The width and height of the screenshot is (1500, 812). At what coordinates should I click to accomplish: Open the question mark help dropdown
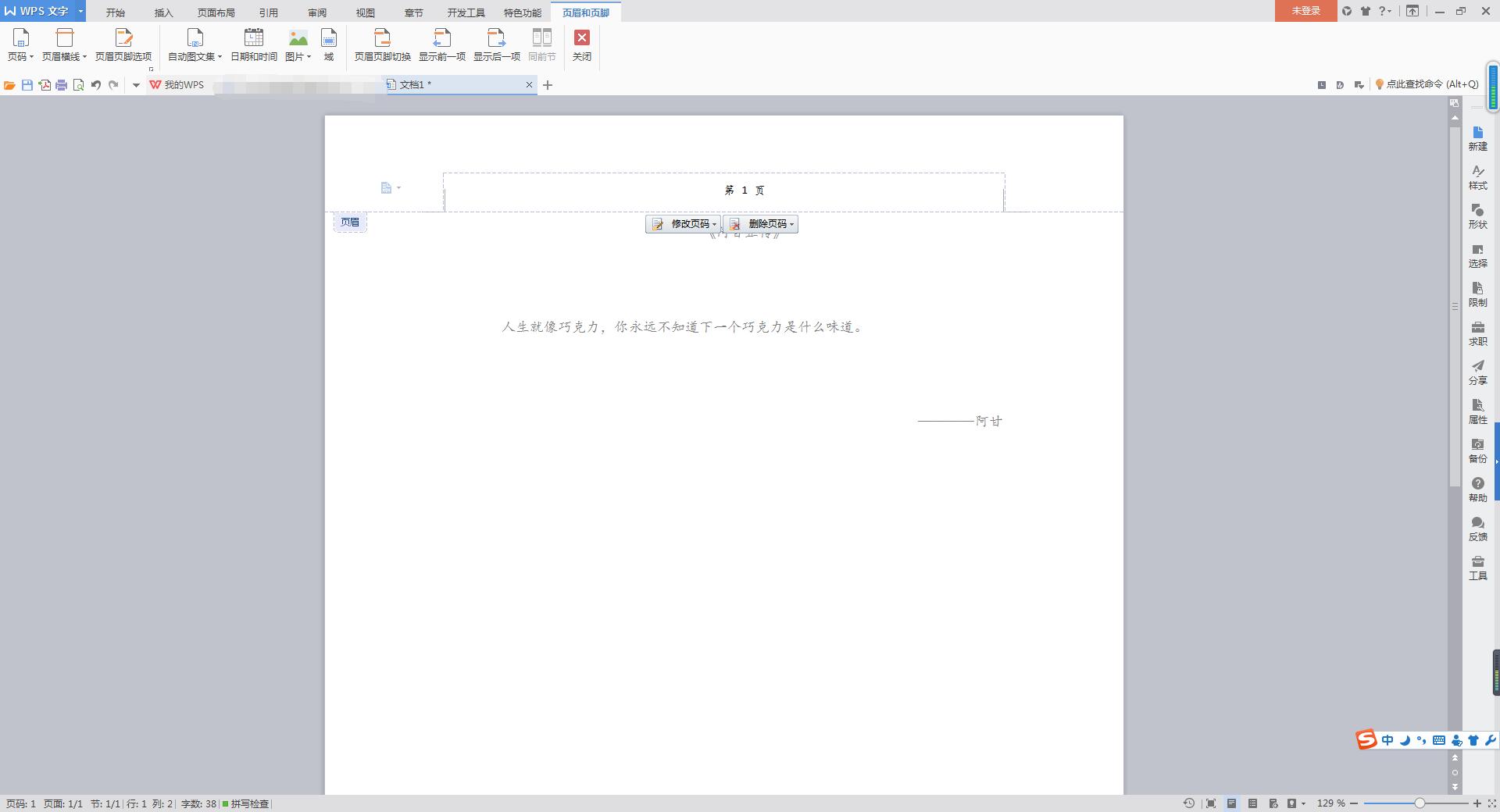[x=1384, y=11]
